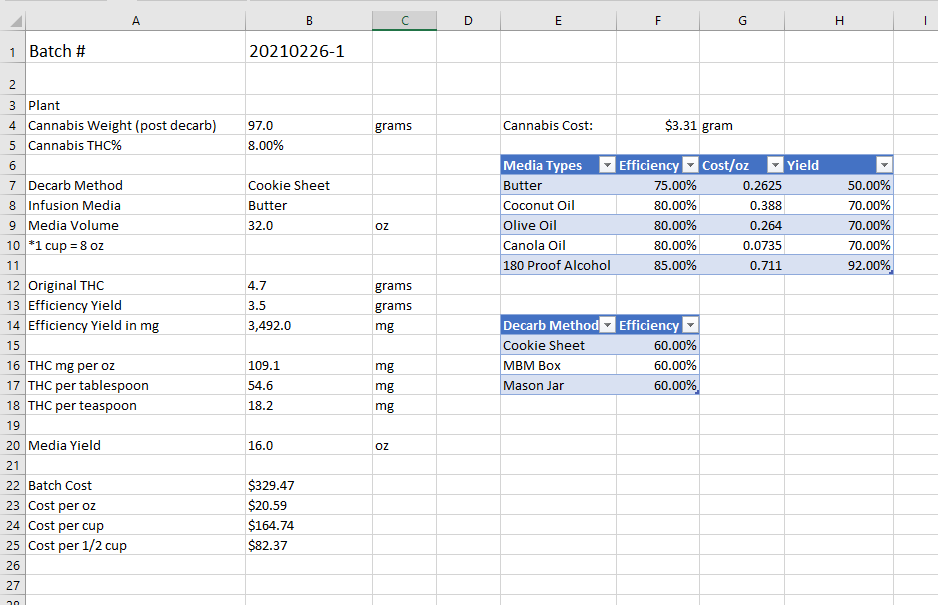Select the Cannabis THC% value 8.00%
The height and width of the screenshot is (605, 938).
[309, 145]
